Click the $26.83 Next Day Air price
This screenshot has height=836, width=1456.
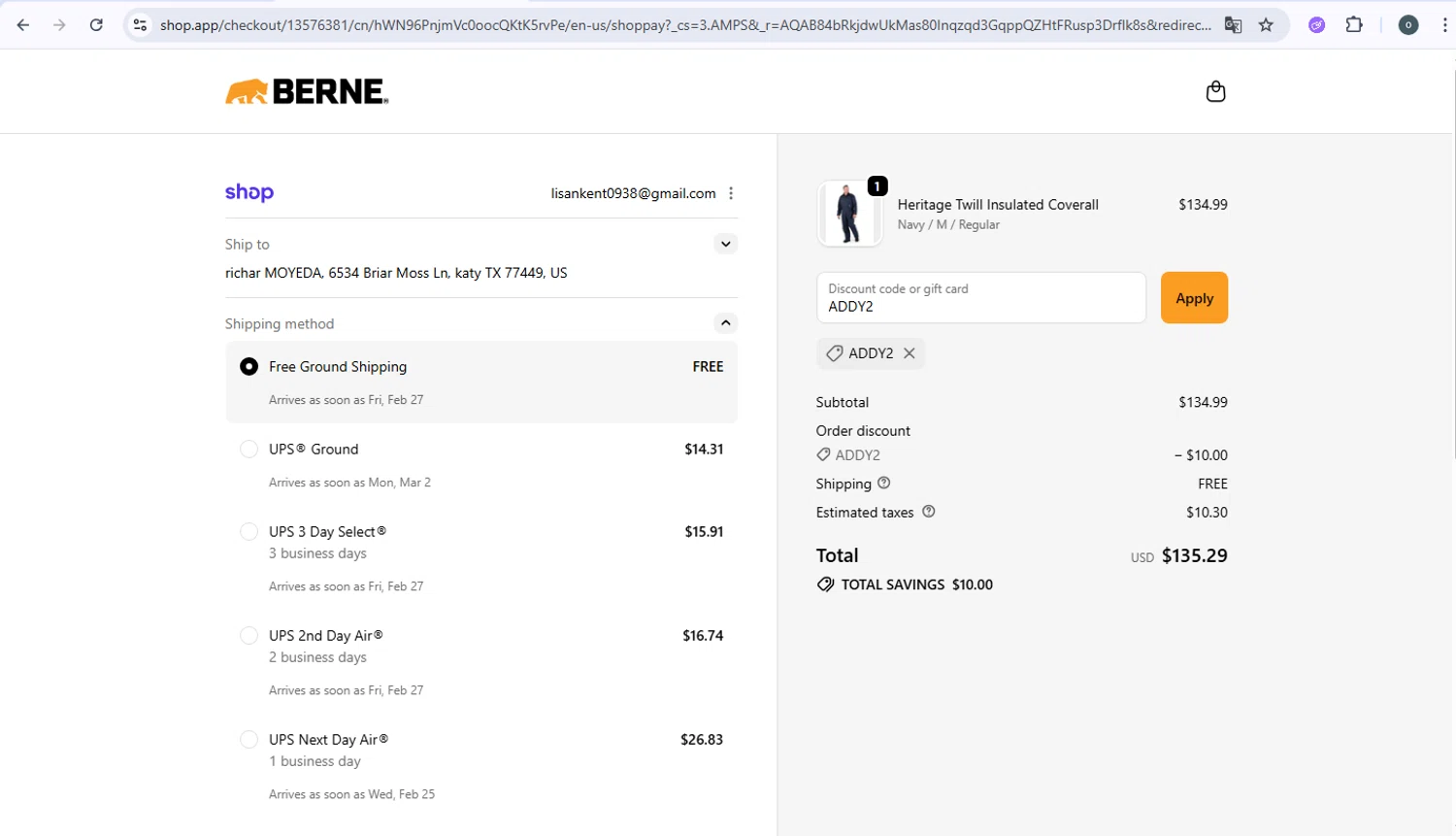coord(702,740)
